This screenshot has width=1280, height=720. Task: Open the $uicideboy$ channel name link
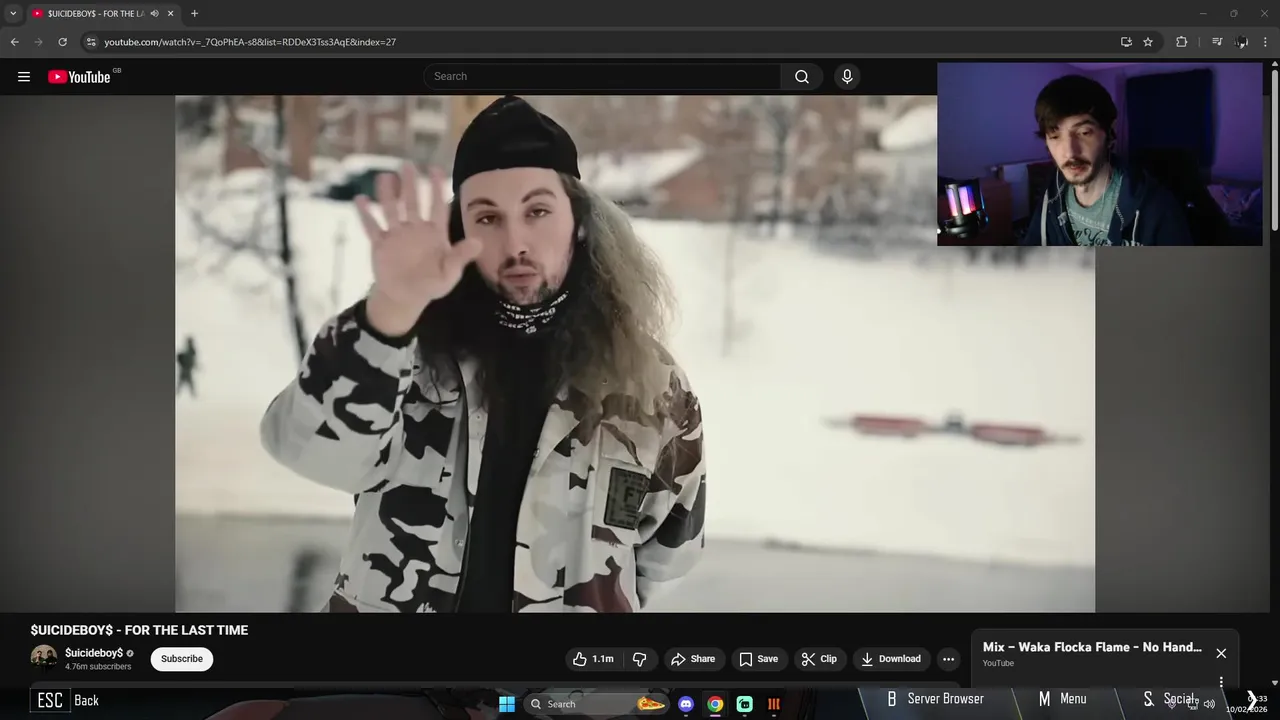pyautogui.click(x=94, y=653)
